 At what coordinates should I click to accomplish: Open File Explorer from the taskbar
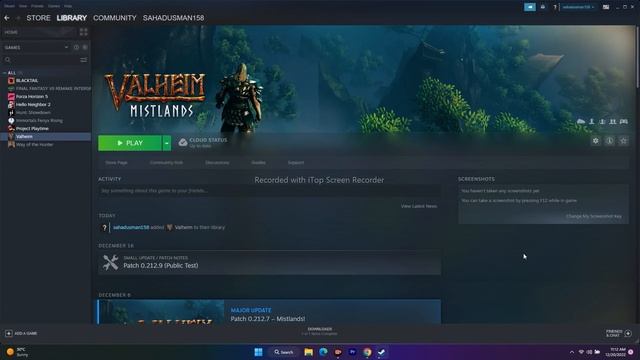pyautogui.click(x=309, y=352)
